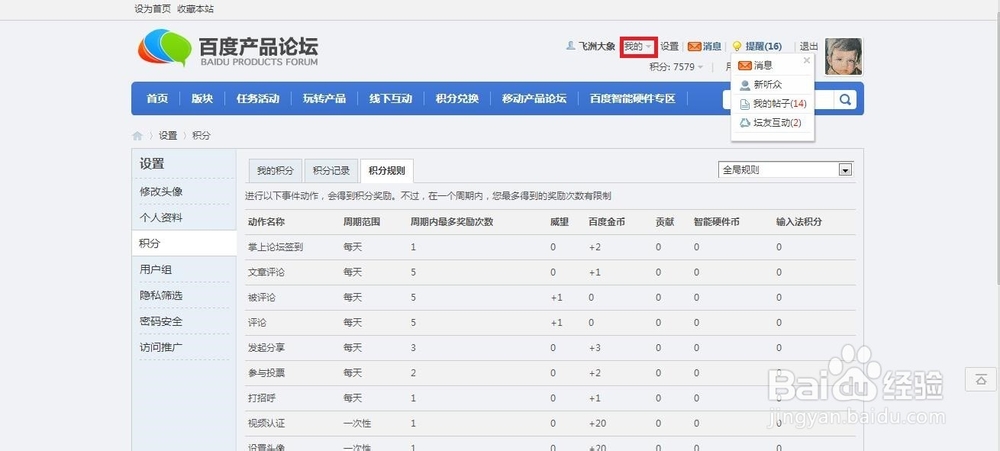Click the 输入法积分 column header
This screenshot has height=451, width=1000.
coord(798,222)
